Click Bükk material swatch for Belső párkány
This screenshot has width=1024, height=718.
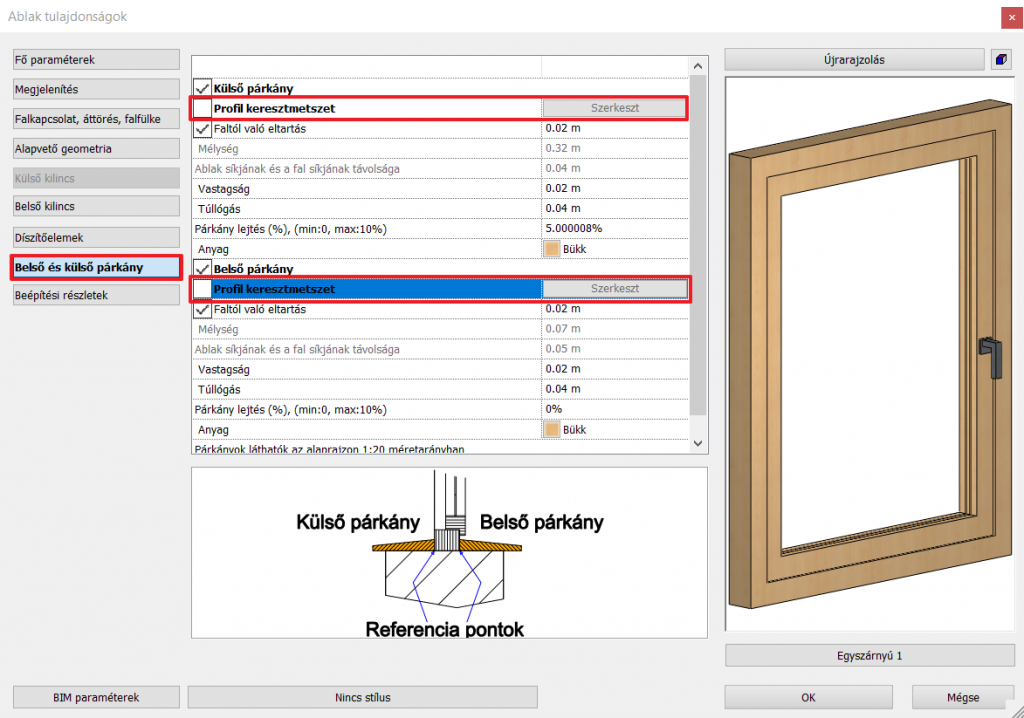tap(552, 430)
